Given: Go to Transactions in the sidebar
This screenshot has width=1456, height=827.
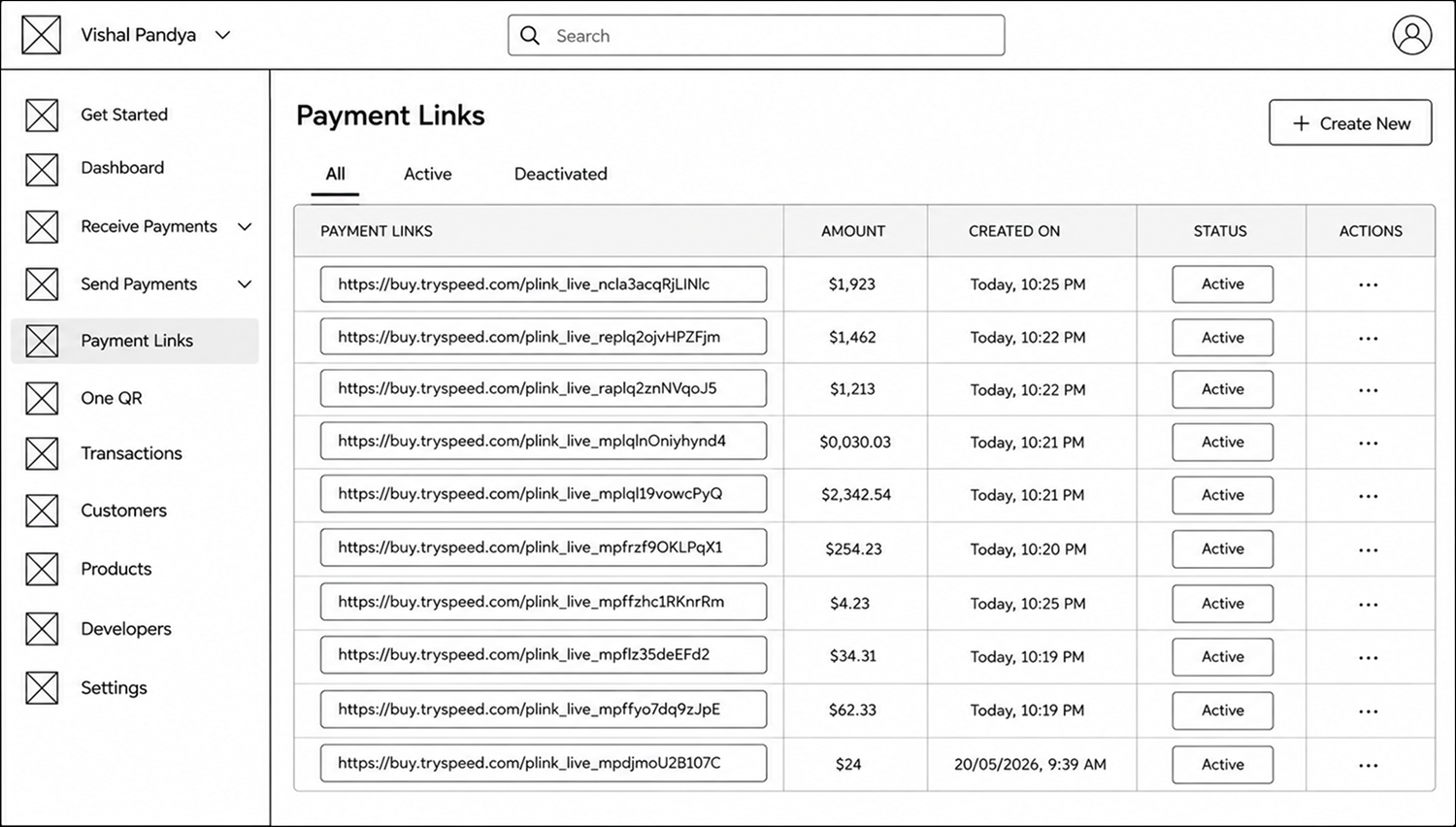Looking at the screenshot, I should pos(131,453).
